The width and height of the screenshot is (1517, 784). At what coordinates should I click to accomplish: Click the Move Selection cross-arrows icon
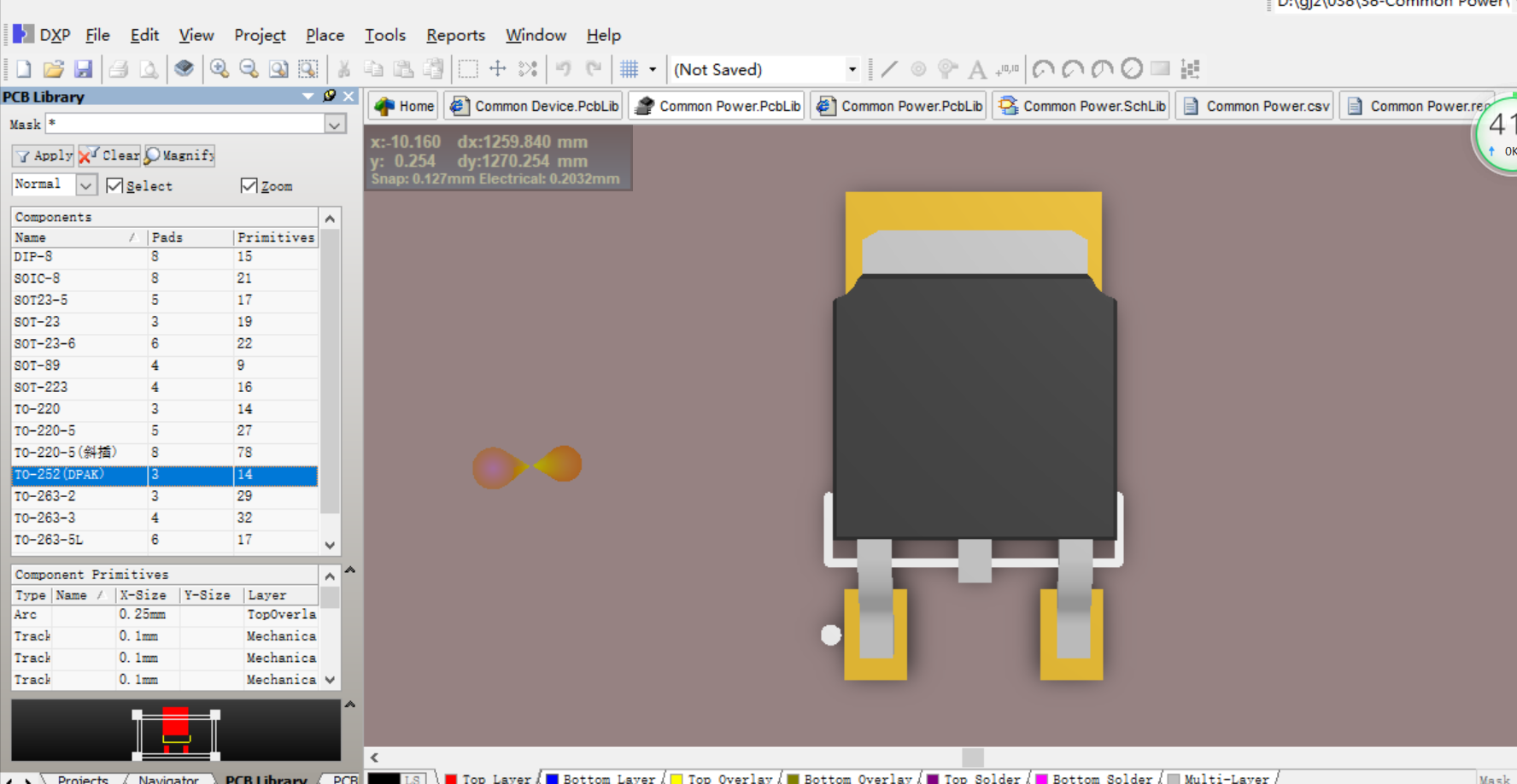pyautogui.click(x=497, y=69)
